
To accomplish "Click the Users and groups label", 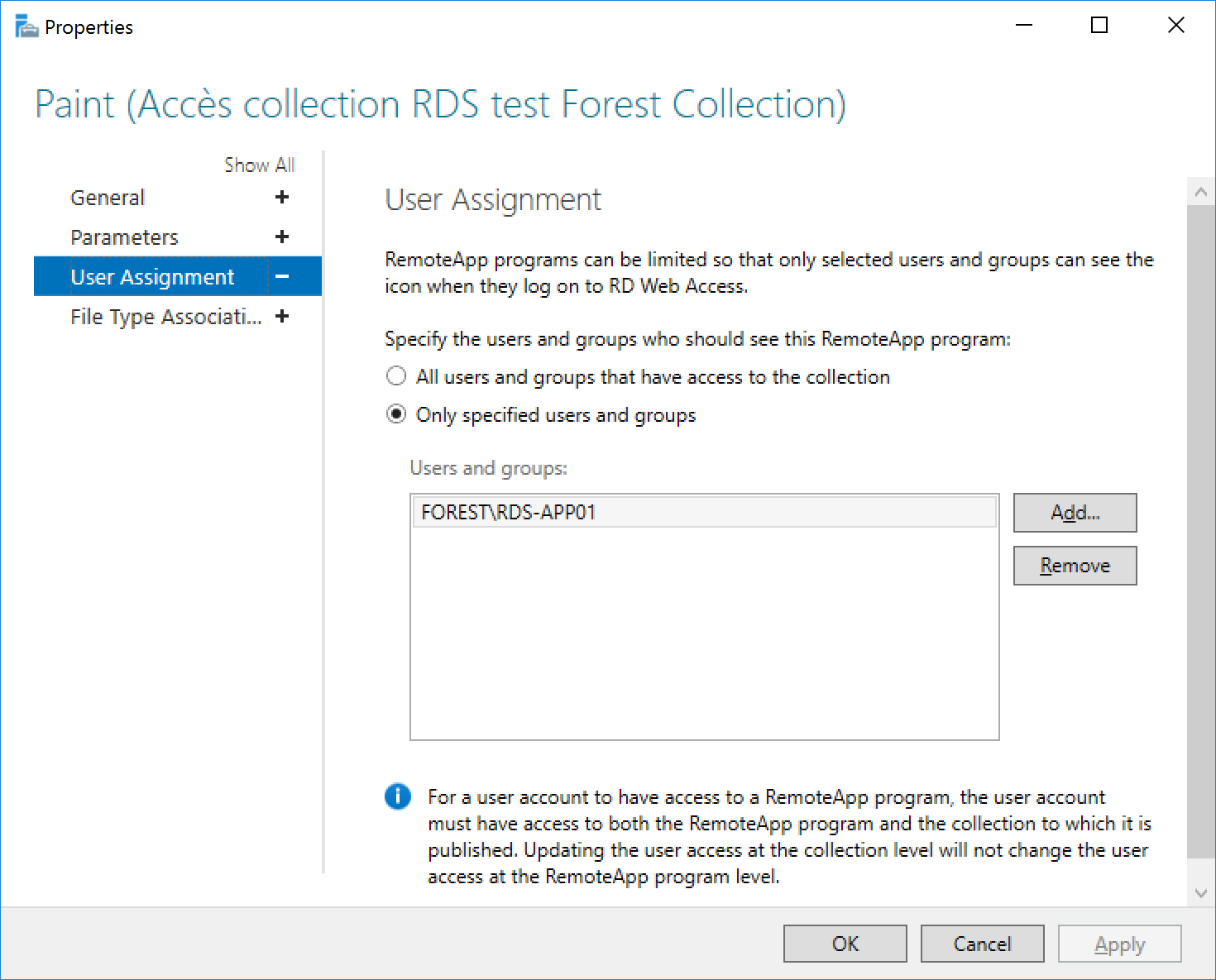I will [x=489, y=468].
